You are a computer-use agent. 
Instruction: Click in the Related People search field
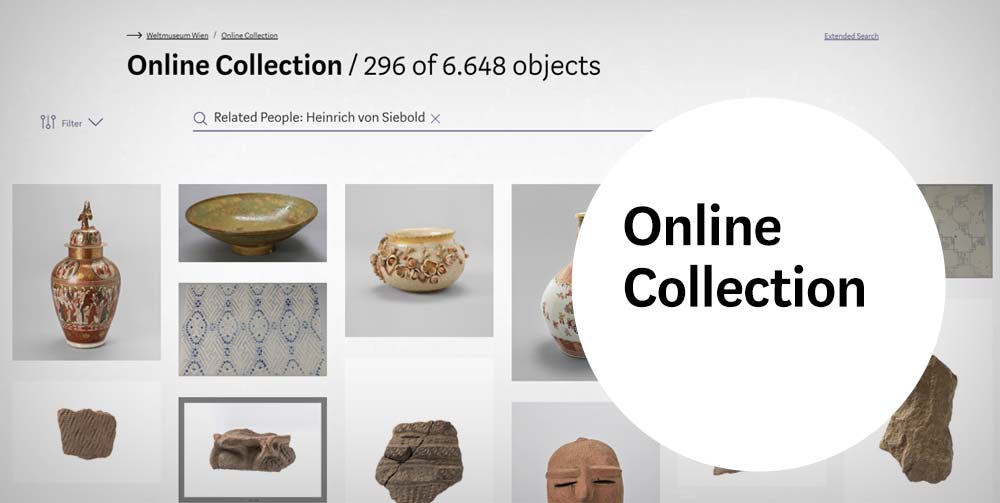click(421, 119)
